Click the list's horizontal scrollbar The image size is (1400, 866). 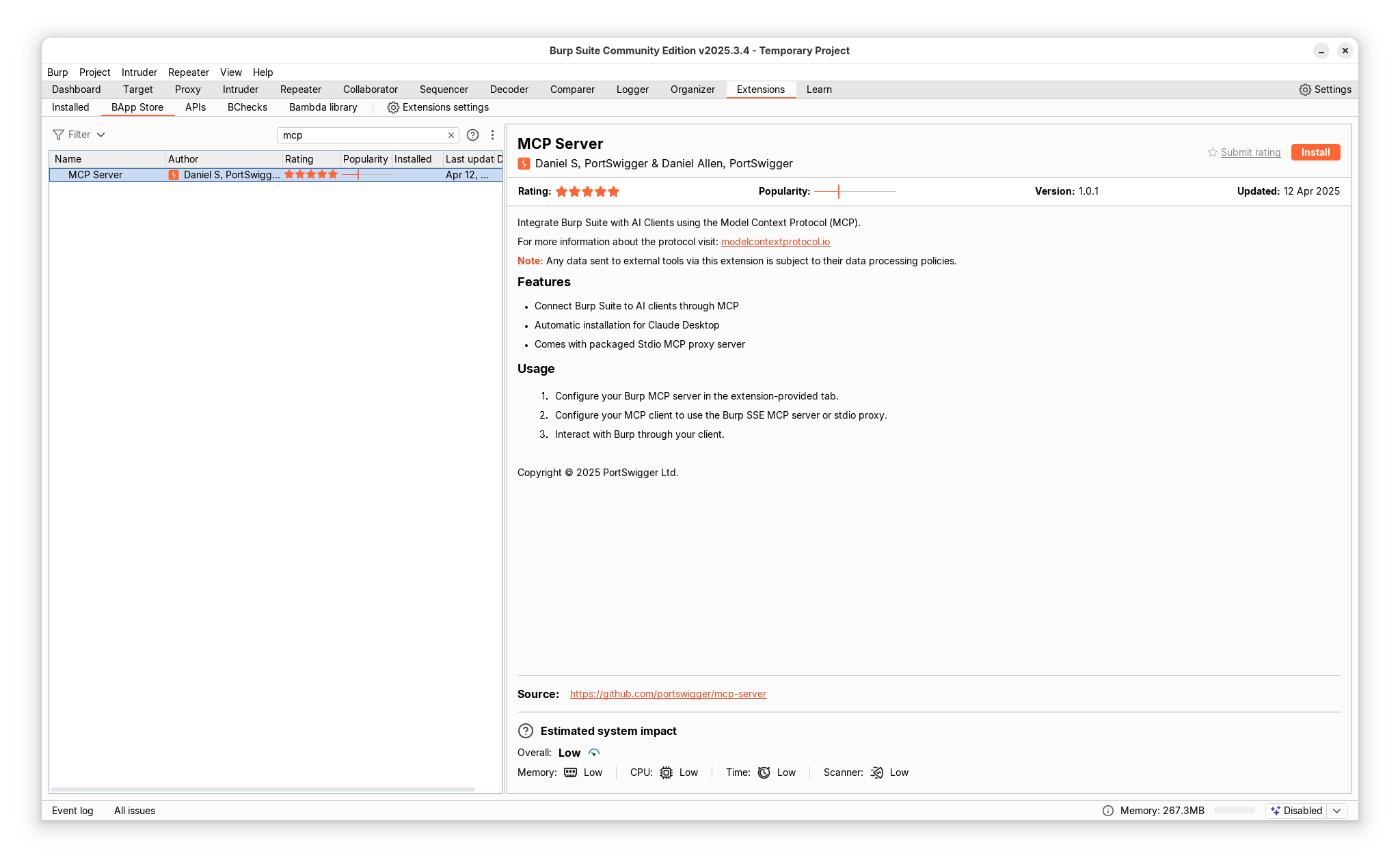tap(262, 790)
